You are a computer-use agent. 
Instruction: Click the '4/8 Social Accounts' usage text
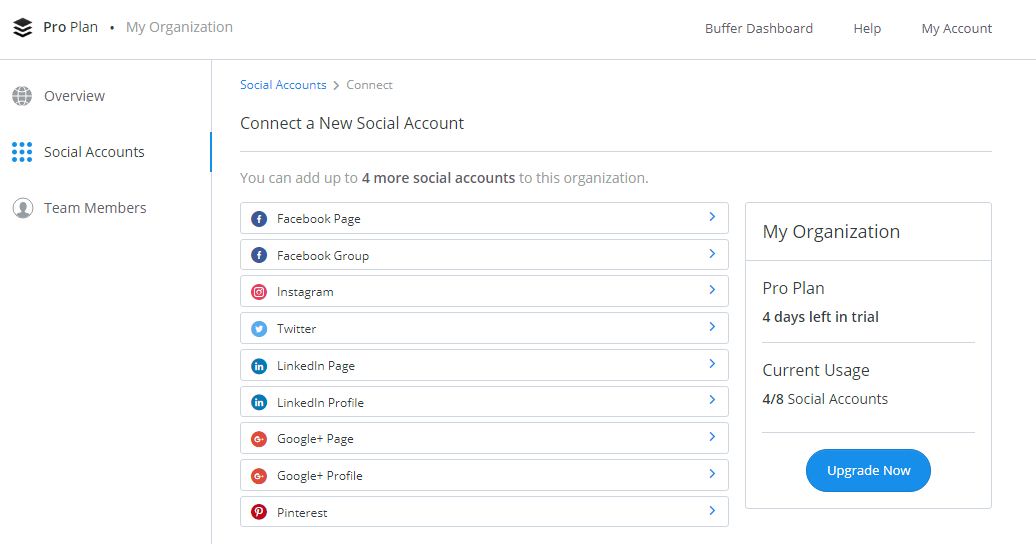coord(825,399)
